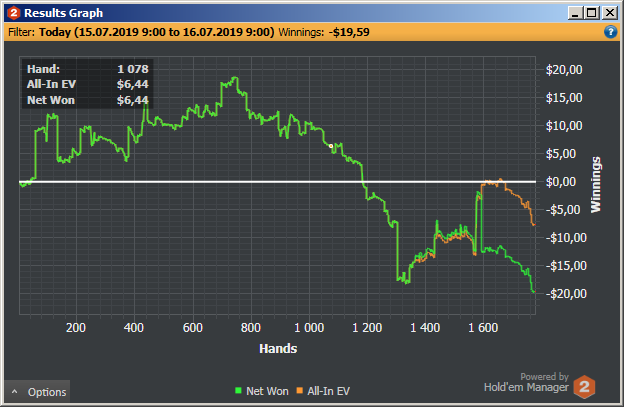The width and height of the screenshot is (624, 407).
Task: Expand the Options panel arrow
Action: (14, 392)
